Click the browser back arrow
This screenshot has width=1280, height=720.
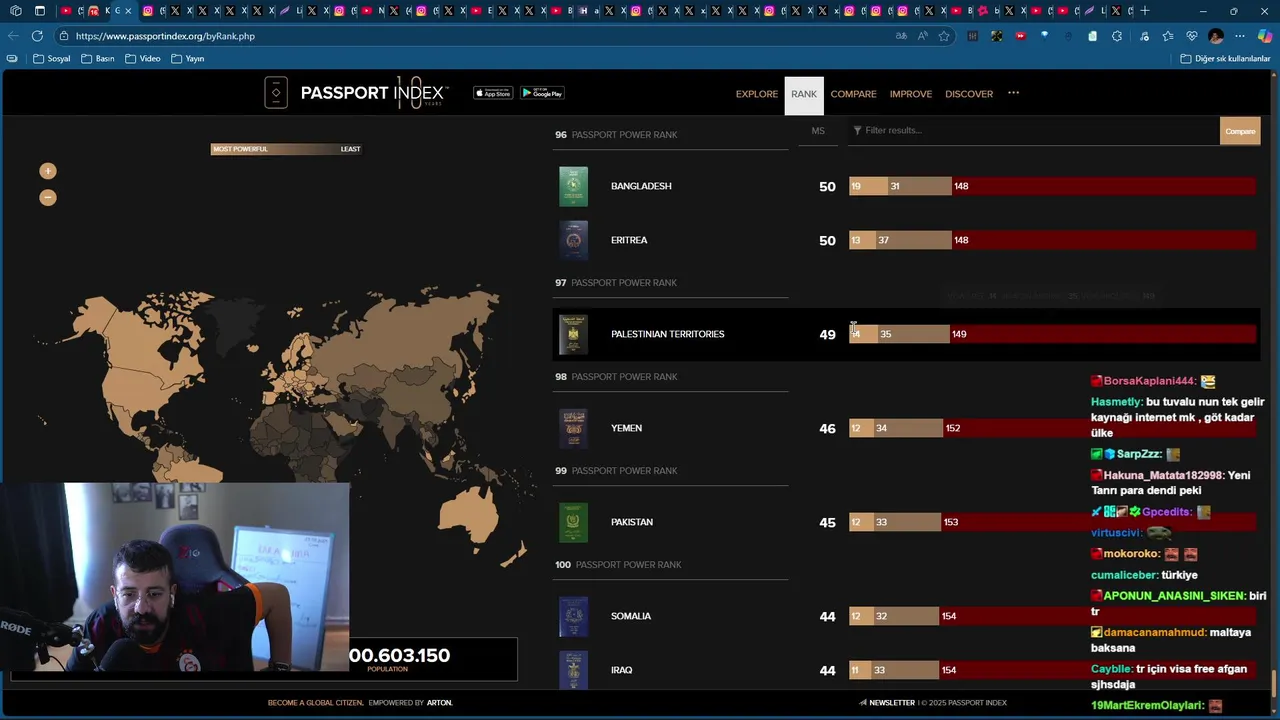click(x=13, y=36)
